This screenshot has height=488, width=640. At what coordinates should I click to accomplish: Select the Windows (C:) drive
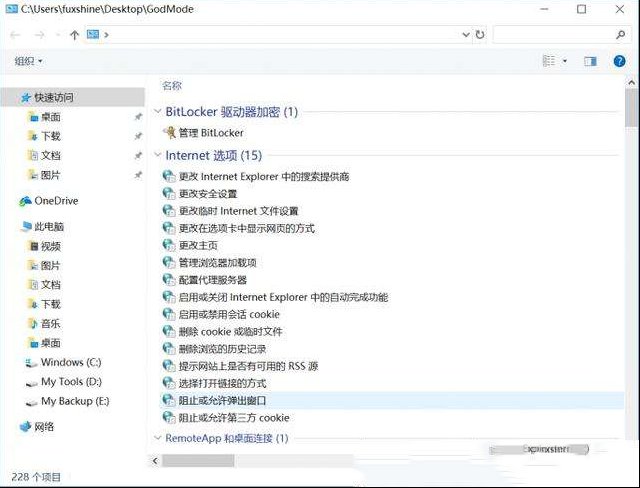[x=71, y=362]
